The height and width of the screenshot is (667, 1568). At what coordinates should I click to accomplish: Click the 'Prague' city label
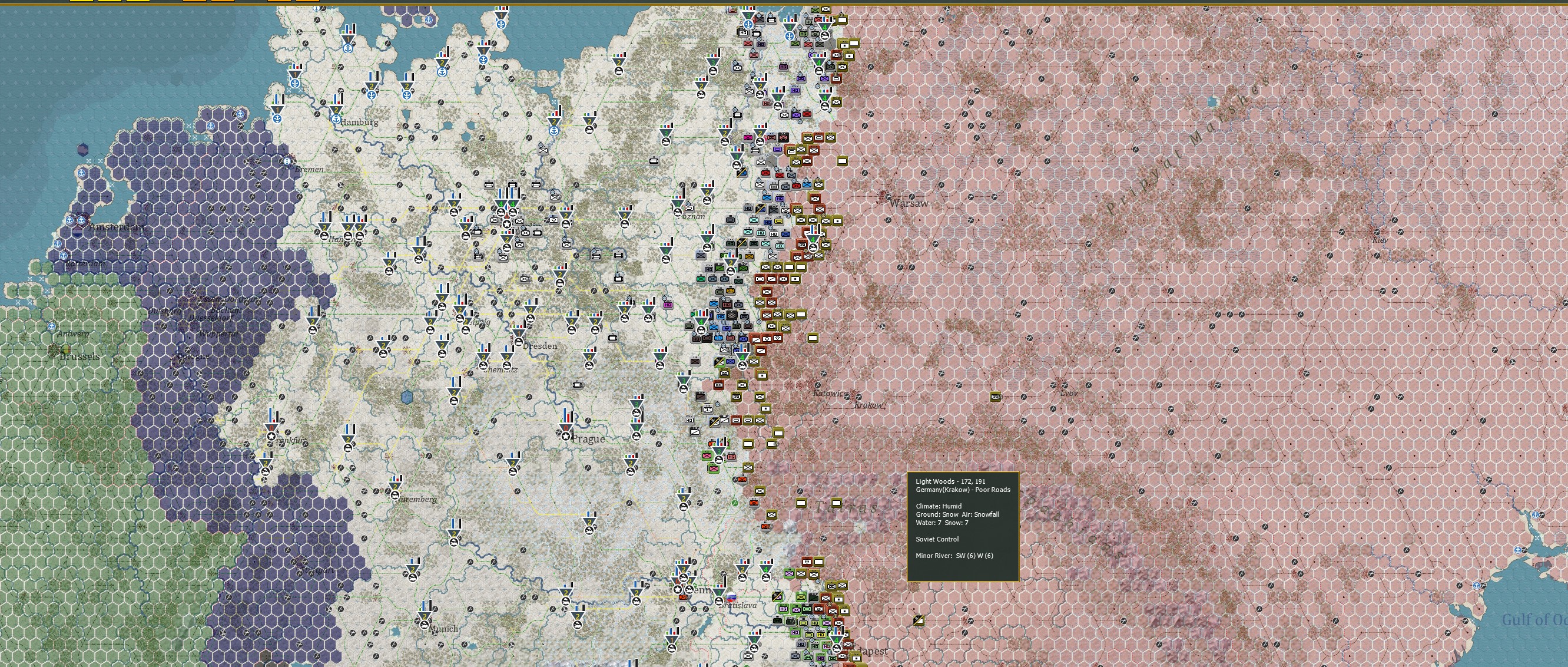click(589, 438)
